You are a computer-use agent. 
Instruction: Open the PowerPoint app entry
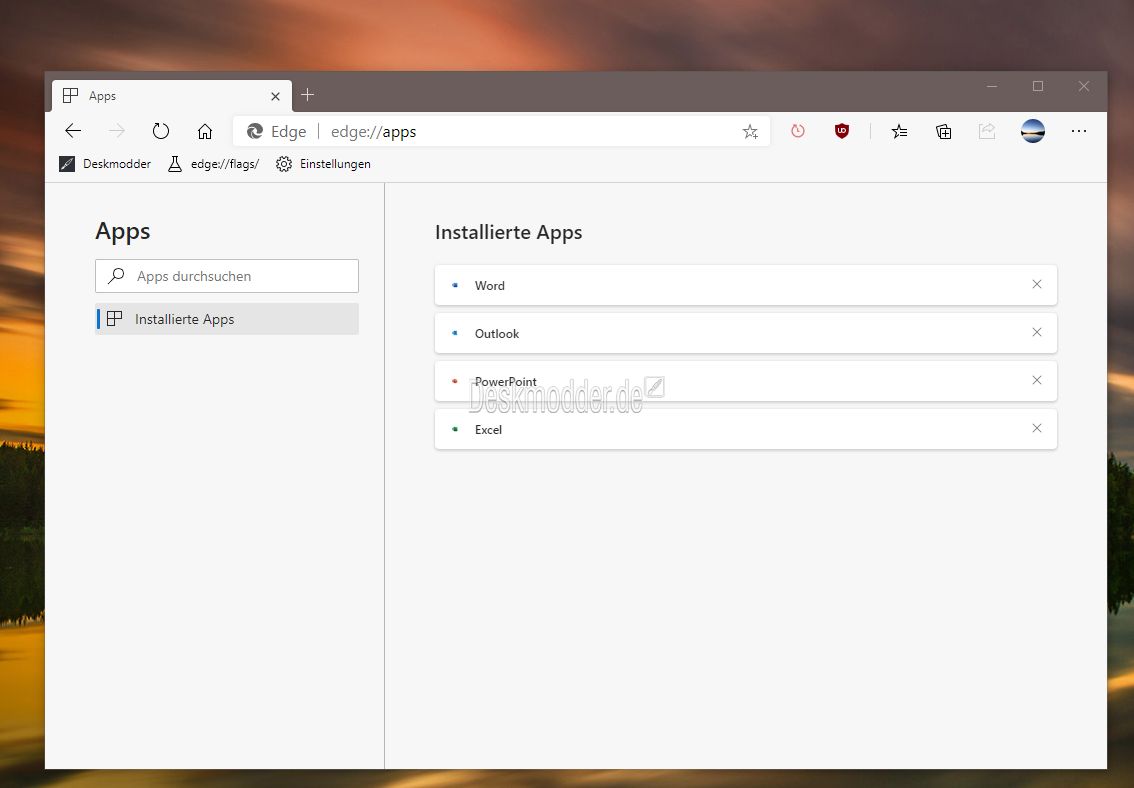(746, 381)
